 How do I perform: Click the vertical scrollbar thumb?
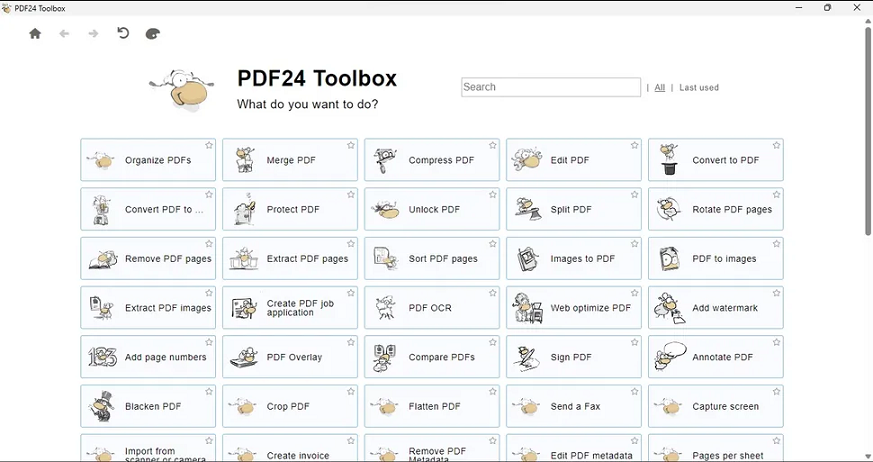click(x=868, y=131)
